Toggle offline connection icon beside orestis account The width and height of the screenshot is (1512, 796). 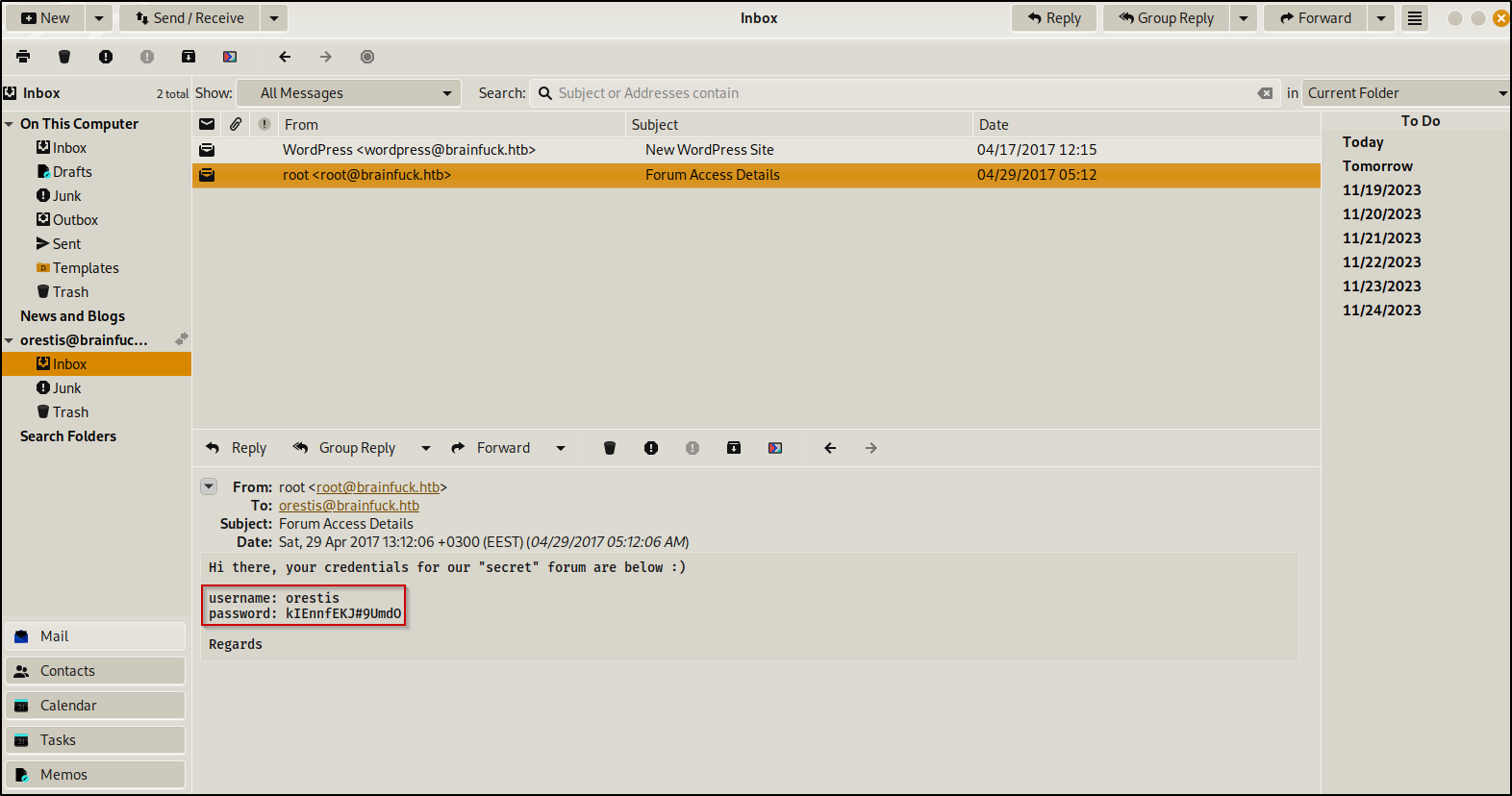click(x=181, y=339)
